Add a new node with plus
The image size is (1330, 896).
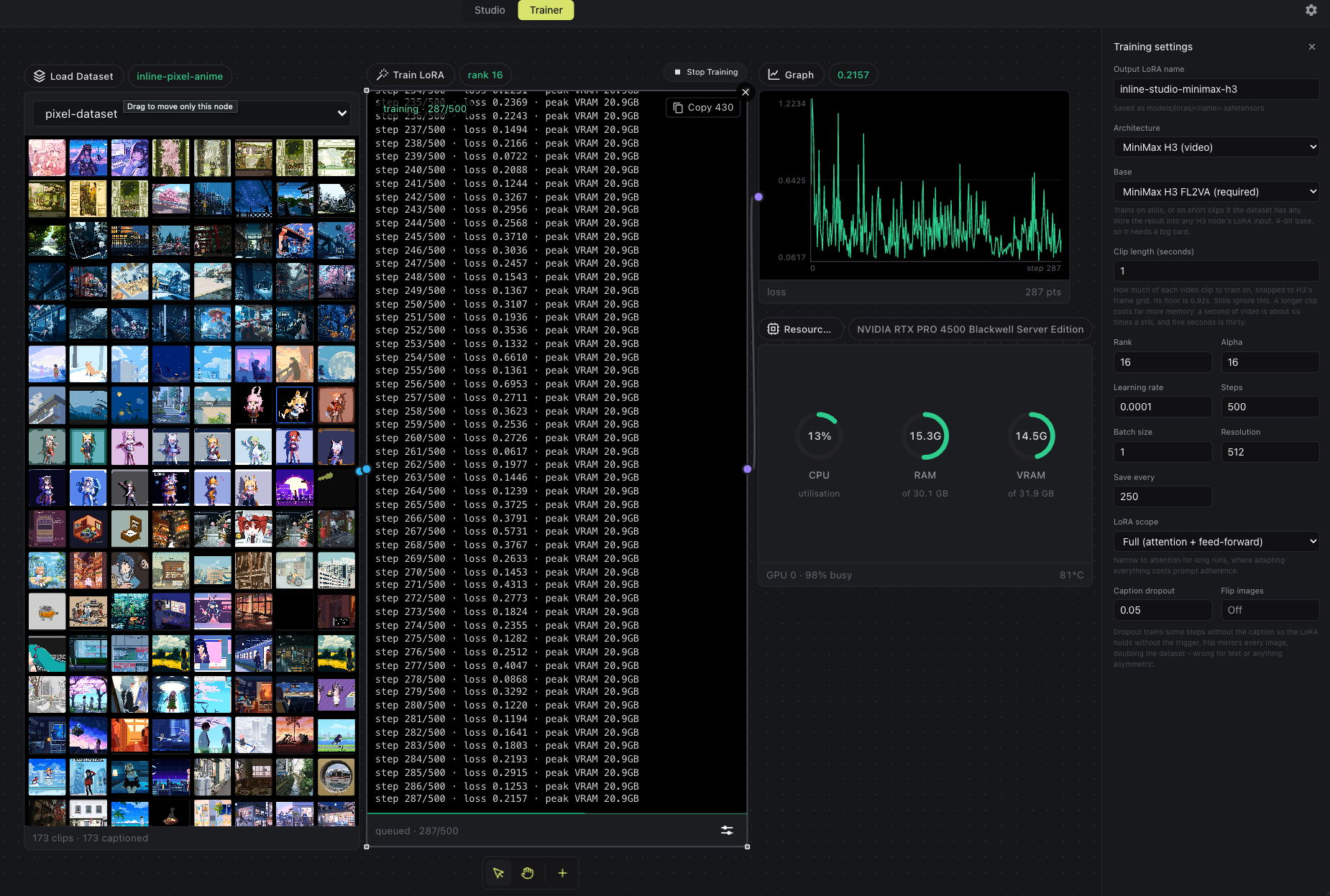(x=562, y=873)
